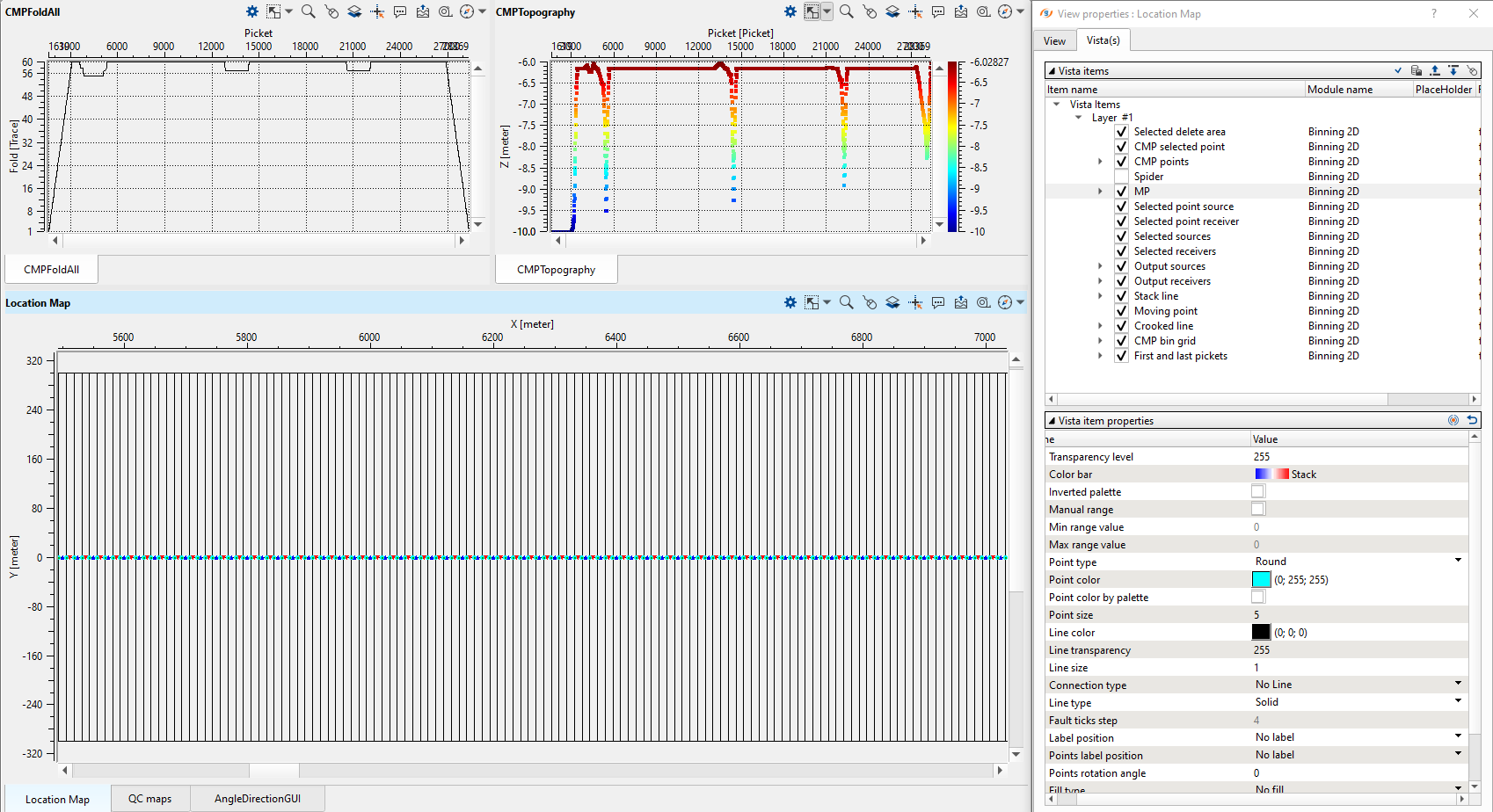
Task: Open the AngleDirectionGUI tab
Action: [x=257, y=799]
